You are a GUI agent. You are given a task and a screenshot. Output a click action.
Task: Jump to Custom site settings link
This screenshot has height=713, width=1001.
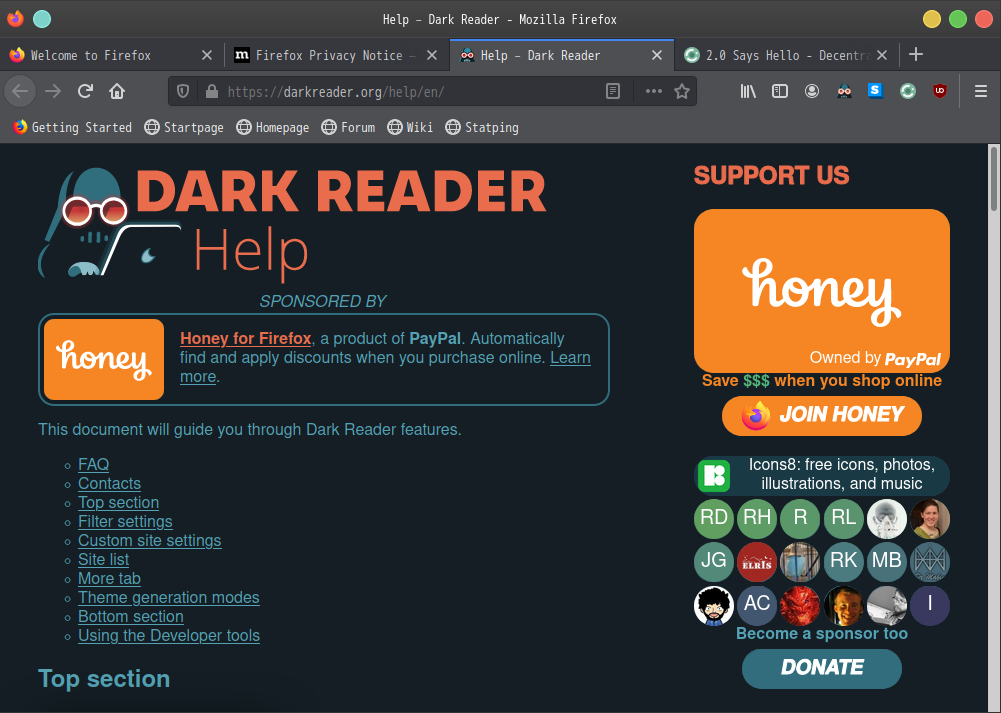[150, 540]
